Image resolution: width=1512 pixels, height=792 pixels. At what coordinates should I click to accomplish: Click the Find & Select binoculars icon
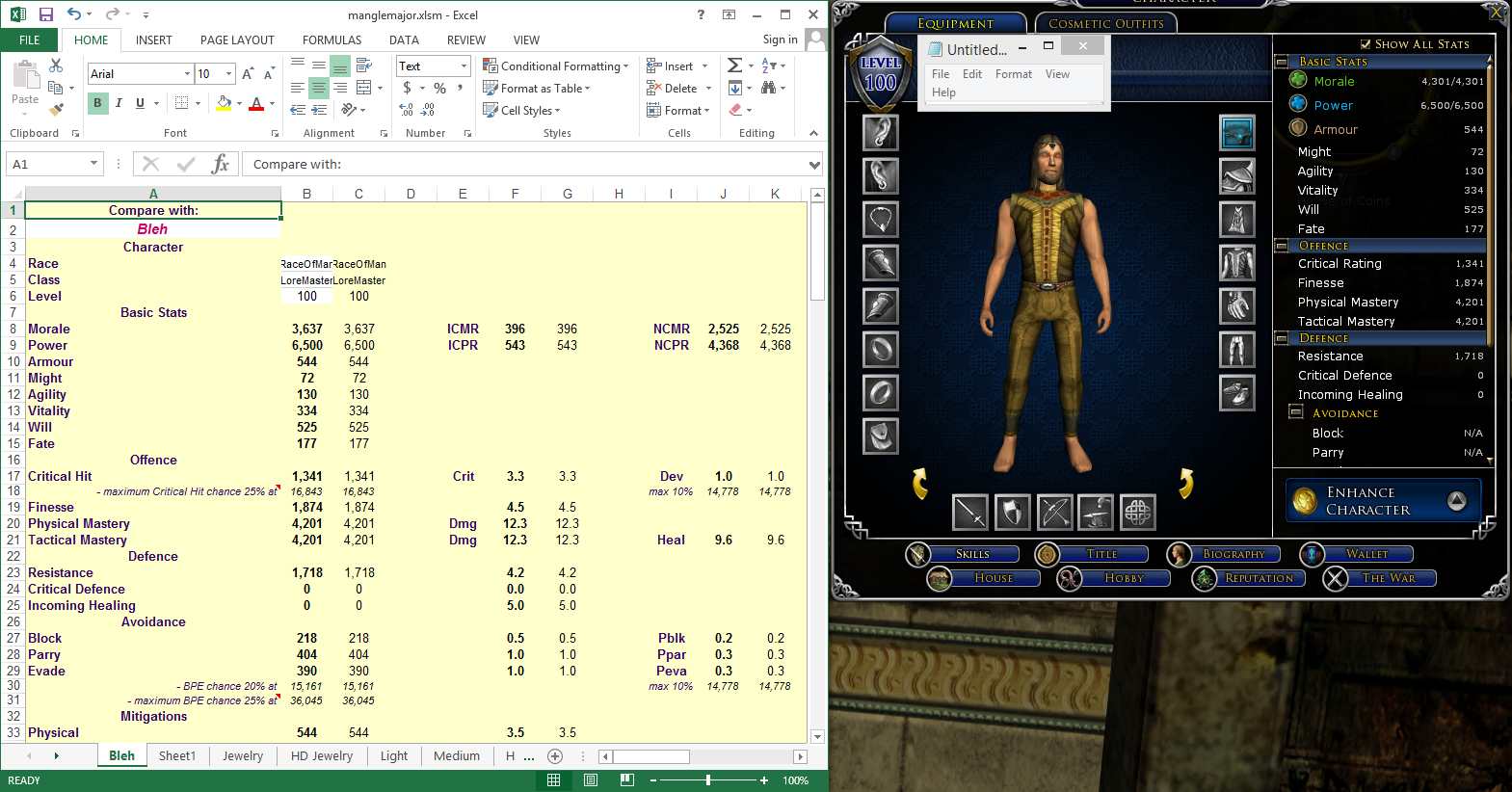768,88
